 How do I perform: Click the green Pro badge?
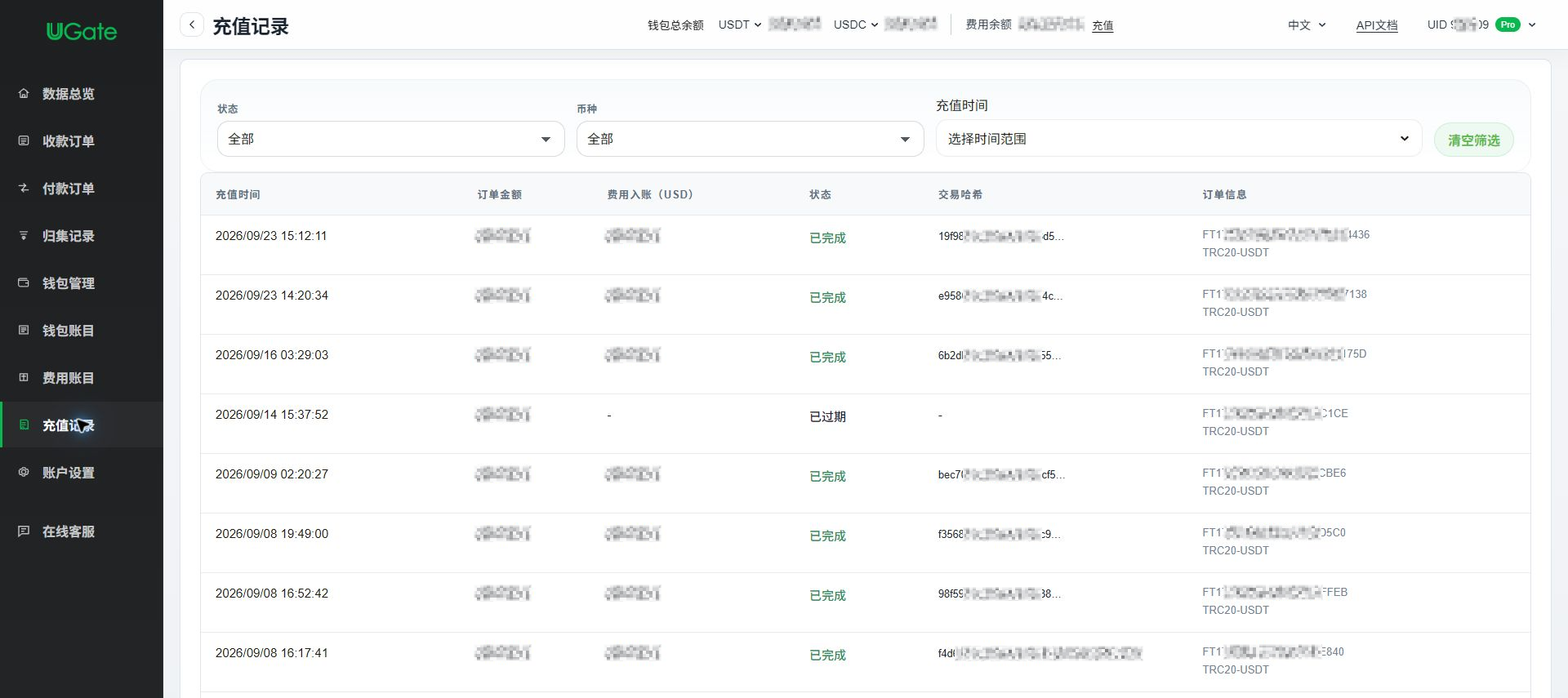[1508, 24]
